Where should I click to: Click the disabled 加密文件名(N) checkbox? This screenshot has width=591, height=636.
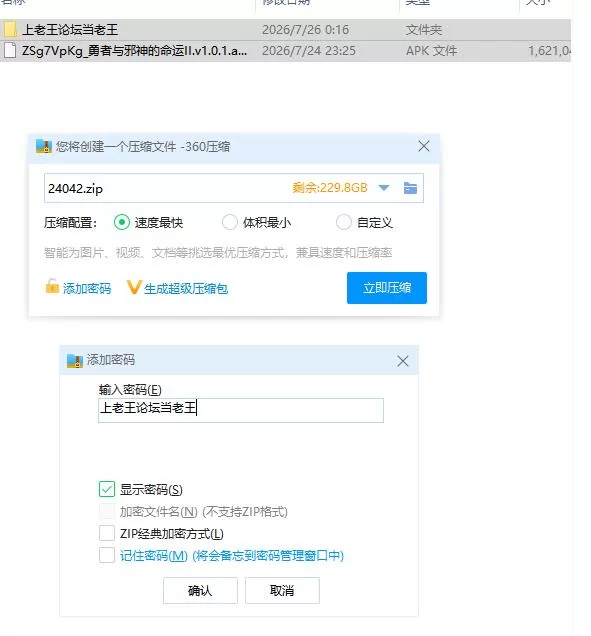tap(107, 511)
